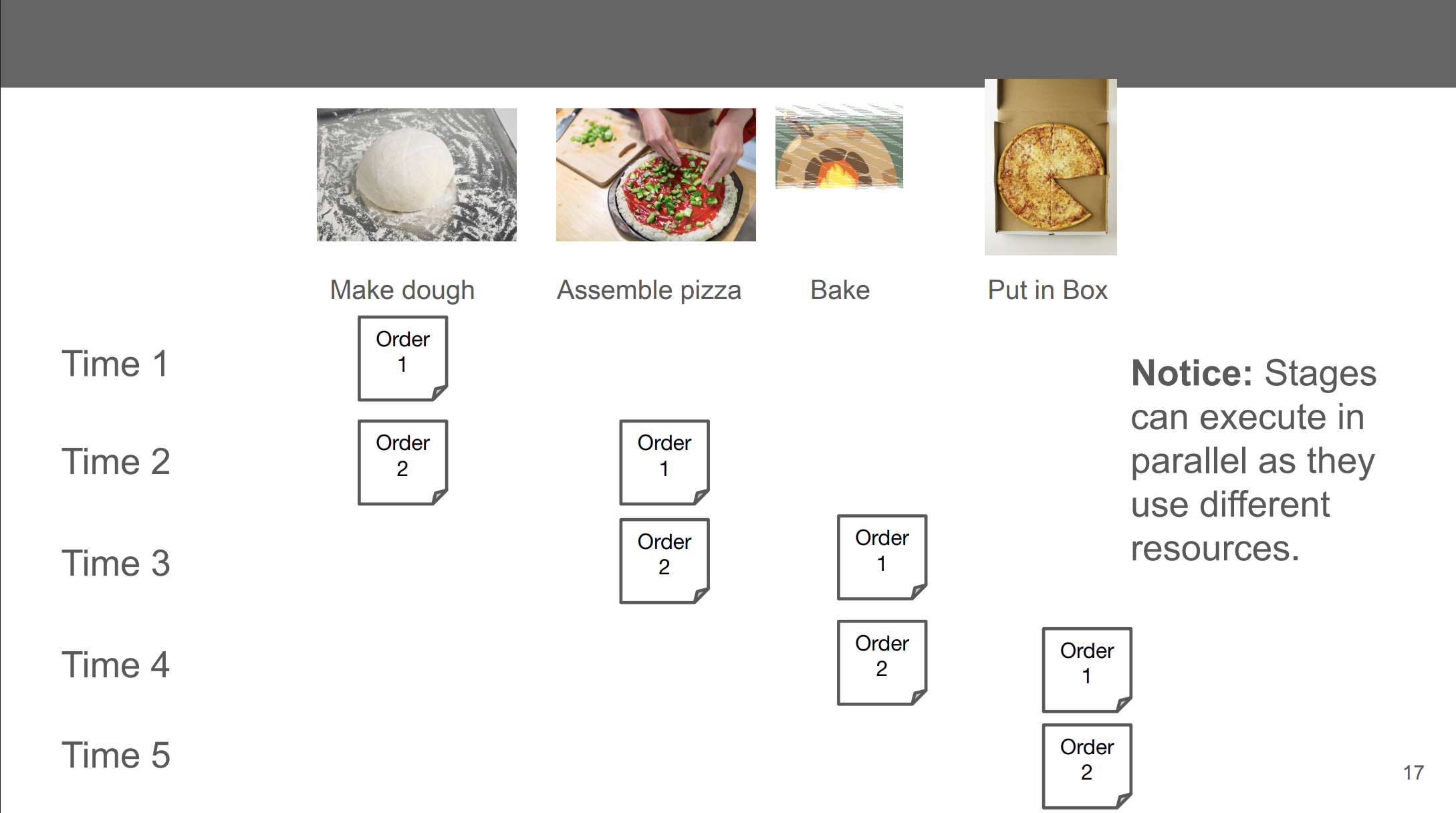Click the Order 1 note in Bake column
The height and width of the screenshot is (813, 1456).
[x=882, y=557]
